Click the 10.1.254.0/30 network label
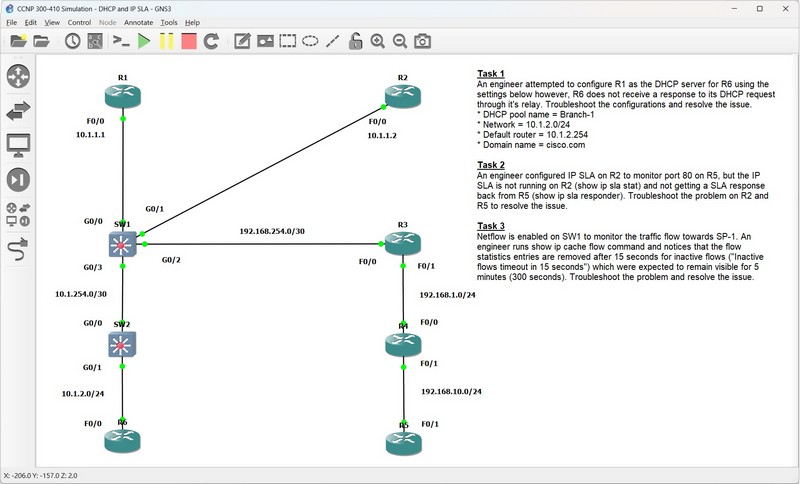800x484 pixels. tap(81, 294)
